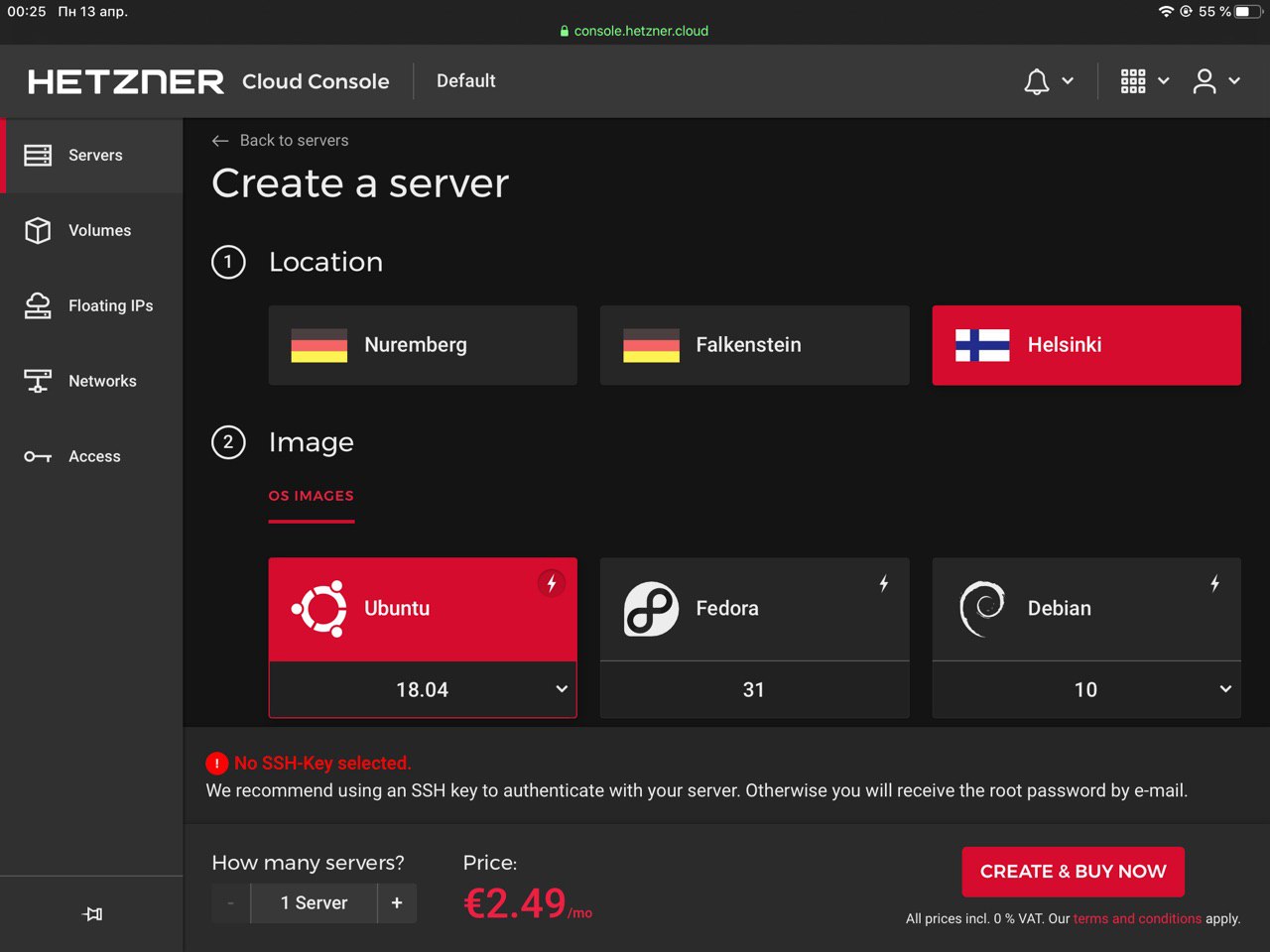Click the back arrow icon

tap(220, 141)
